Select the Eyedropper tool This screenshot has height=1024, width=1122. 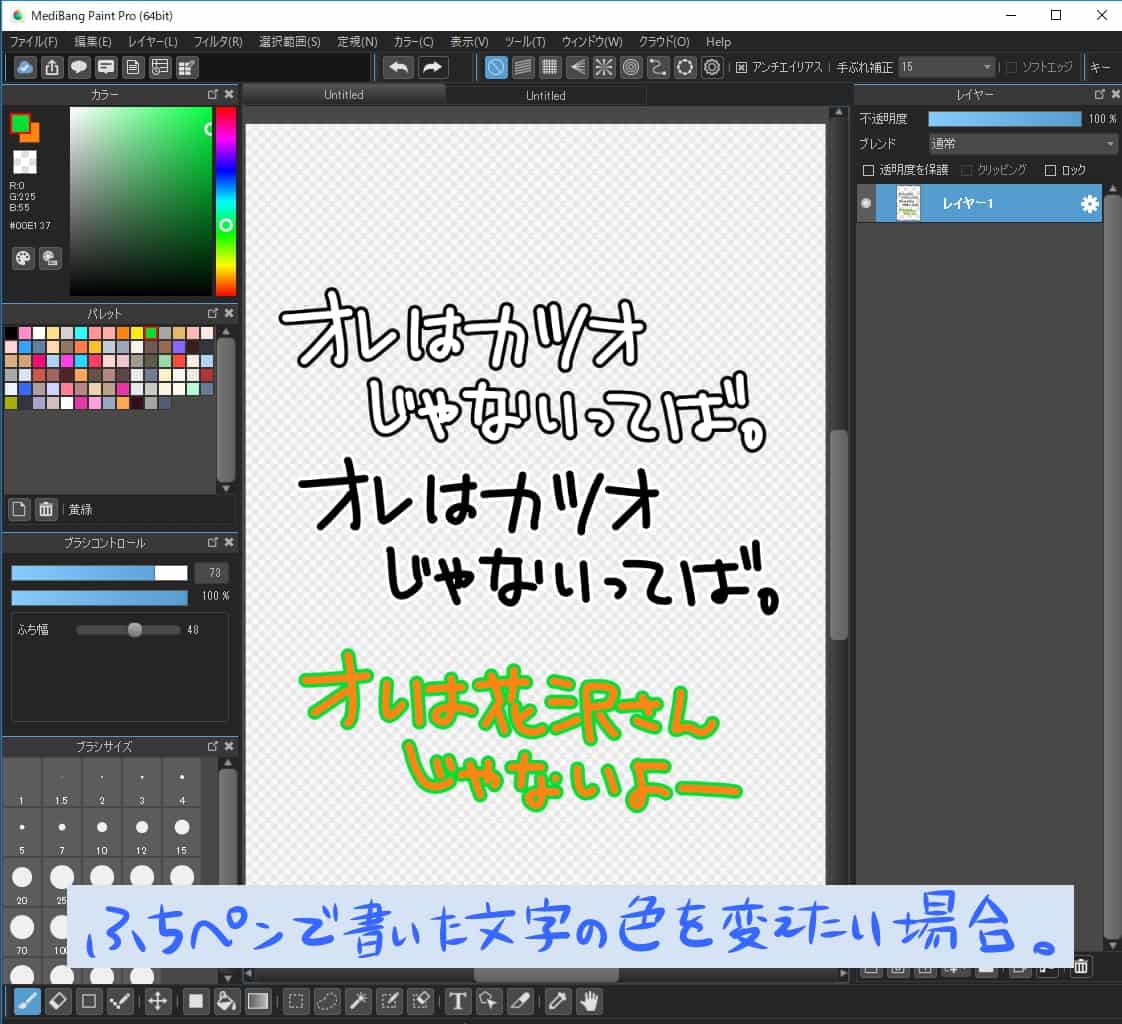(557, 1000)
